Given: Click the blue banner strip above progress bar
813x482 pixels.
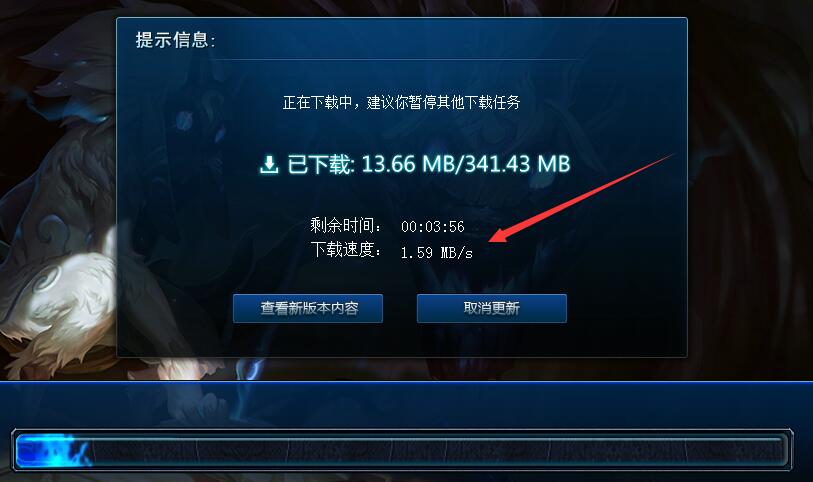Looking at the screenshot, I should 406,404.
